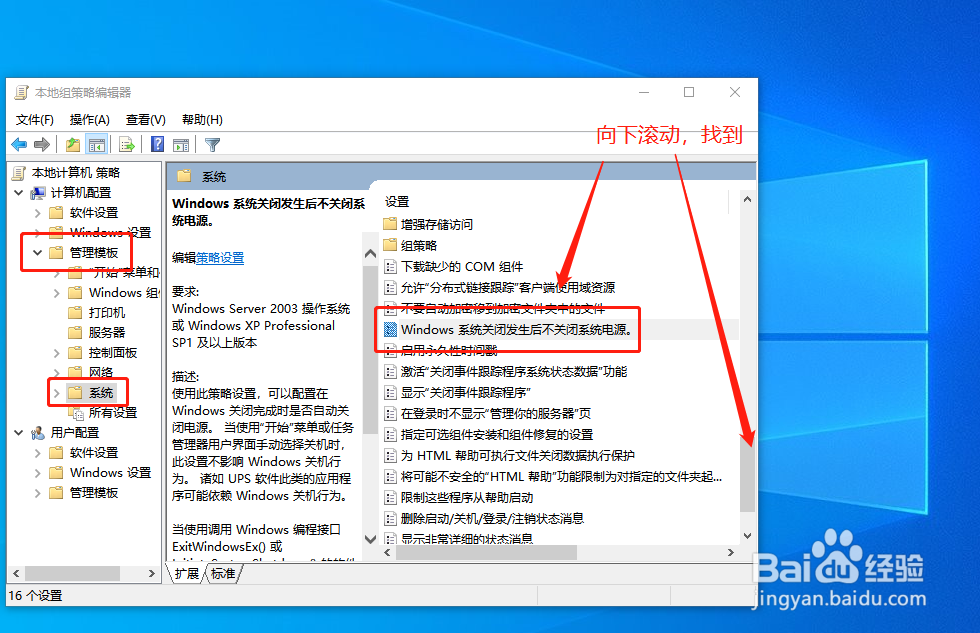Click the forward navigation arrow
980x633 pixels.
[41, 143]
